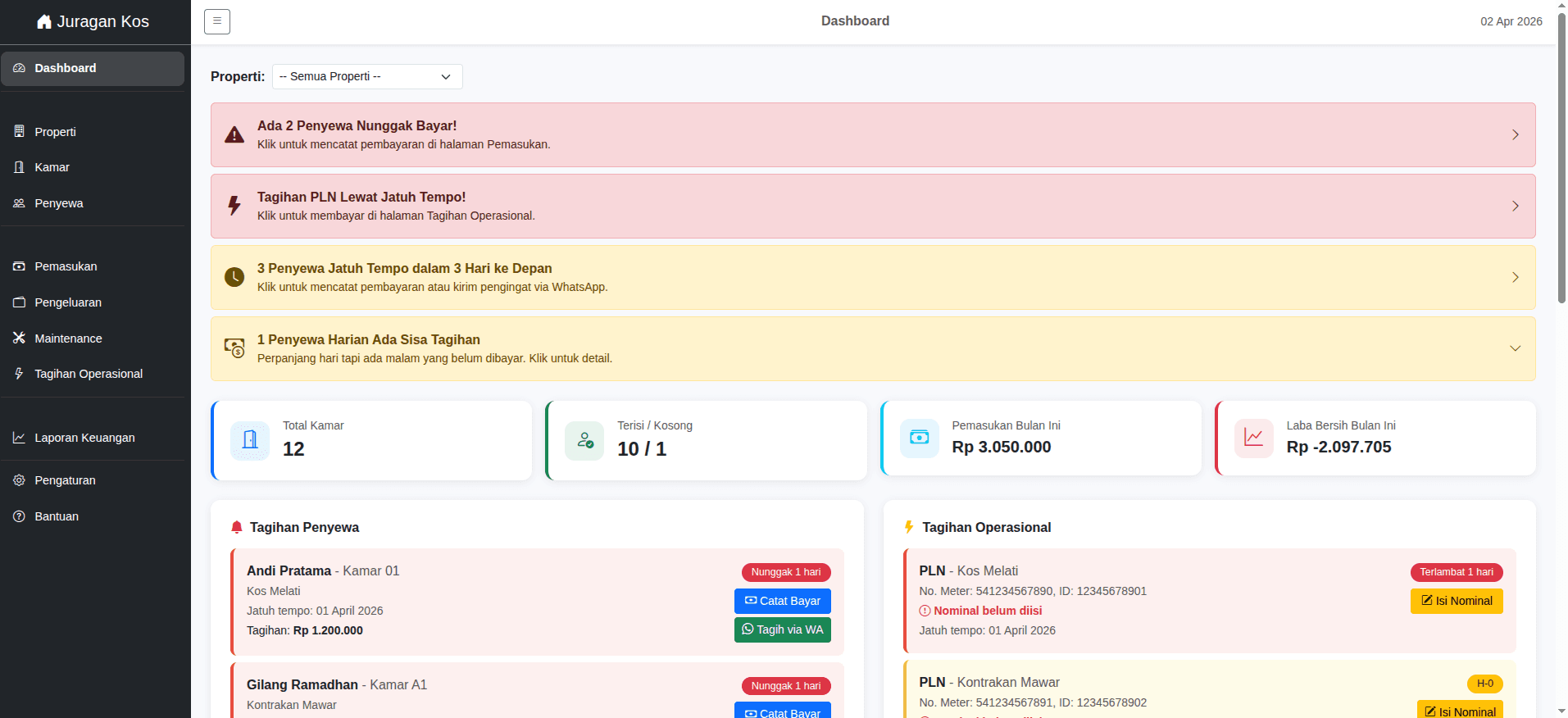Open Pemasukan menu item

(93, 266)
